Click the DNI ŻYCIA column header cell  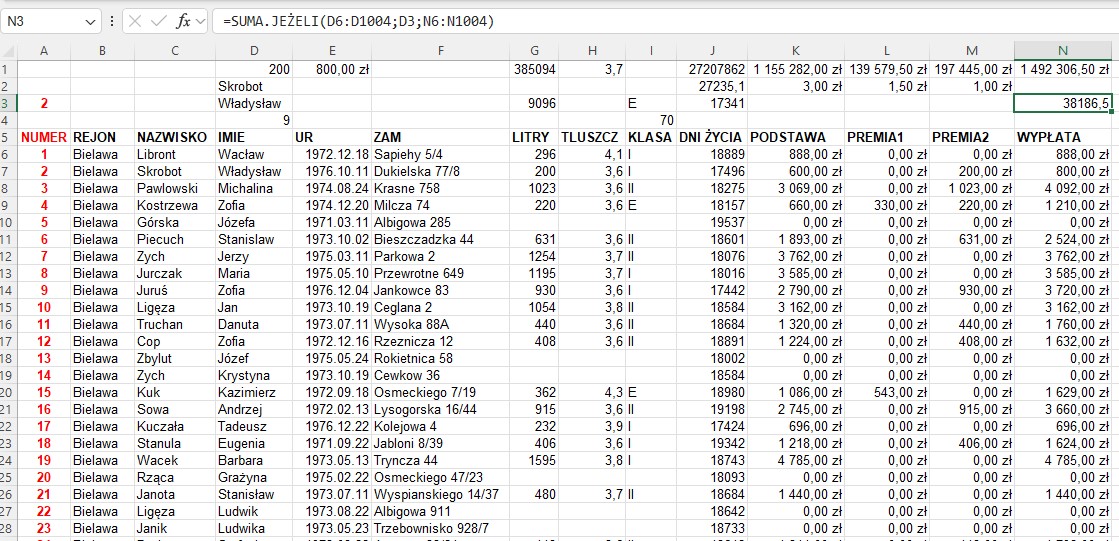(x=711, y=137)
